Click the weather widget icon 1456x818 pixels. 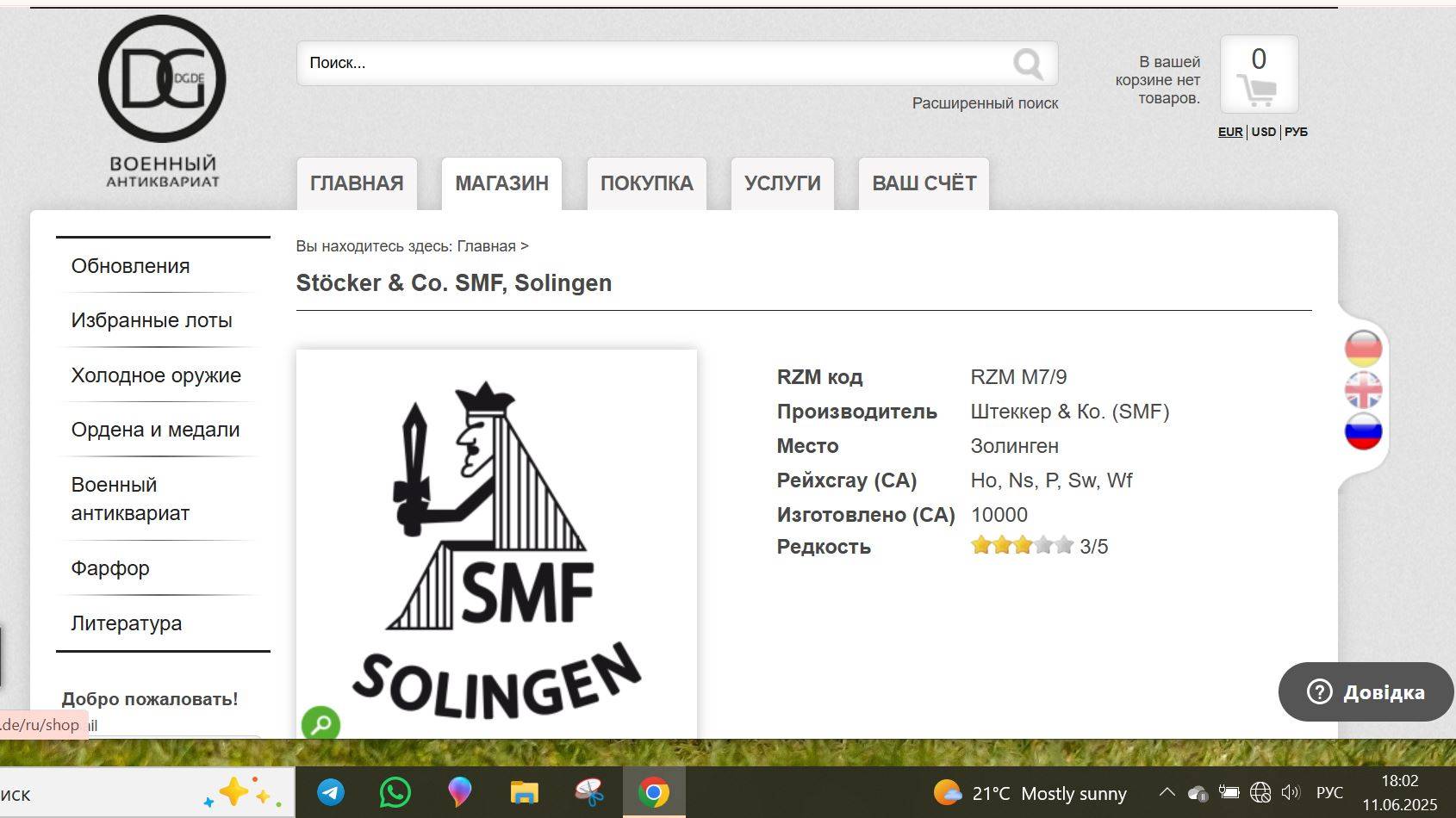948,792
